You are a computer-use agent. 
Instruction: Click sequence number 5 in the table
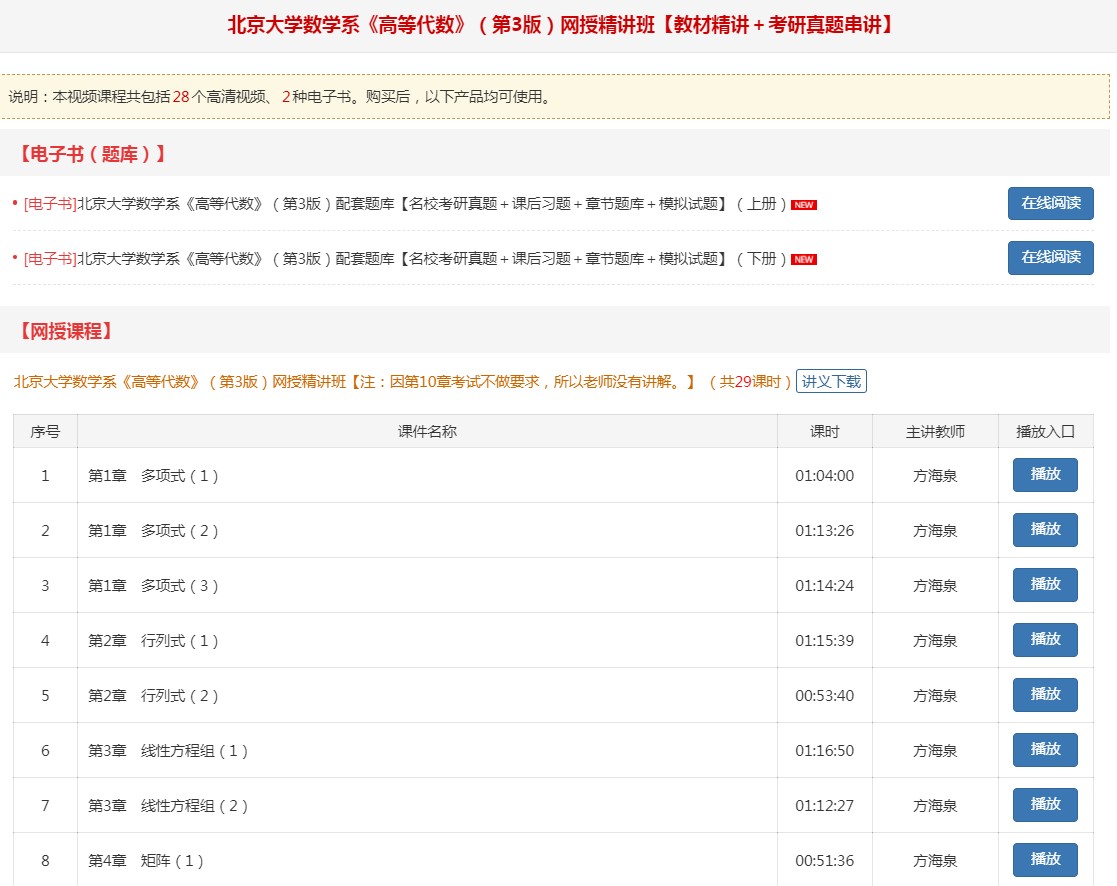45,696
